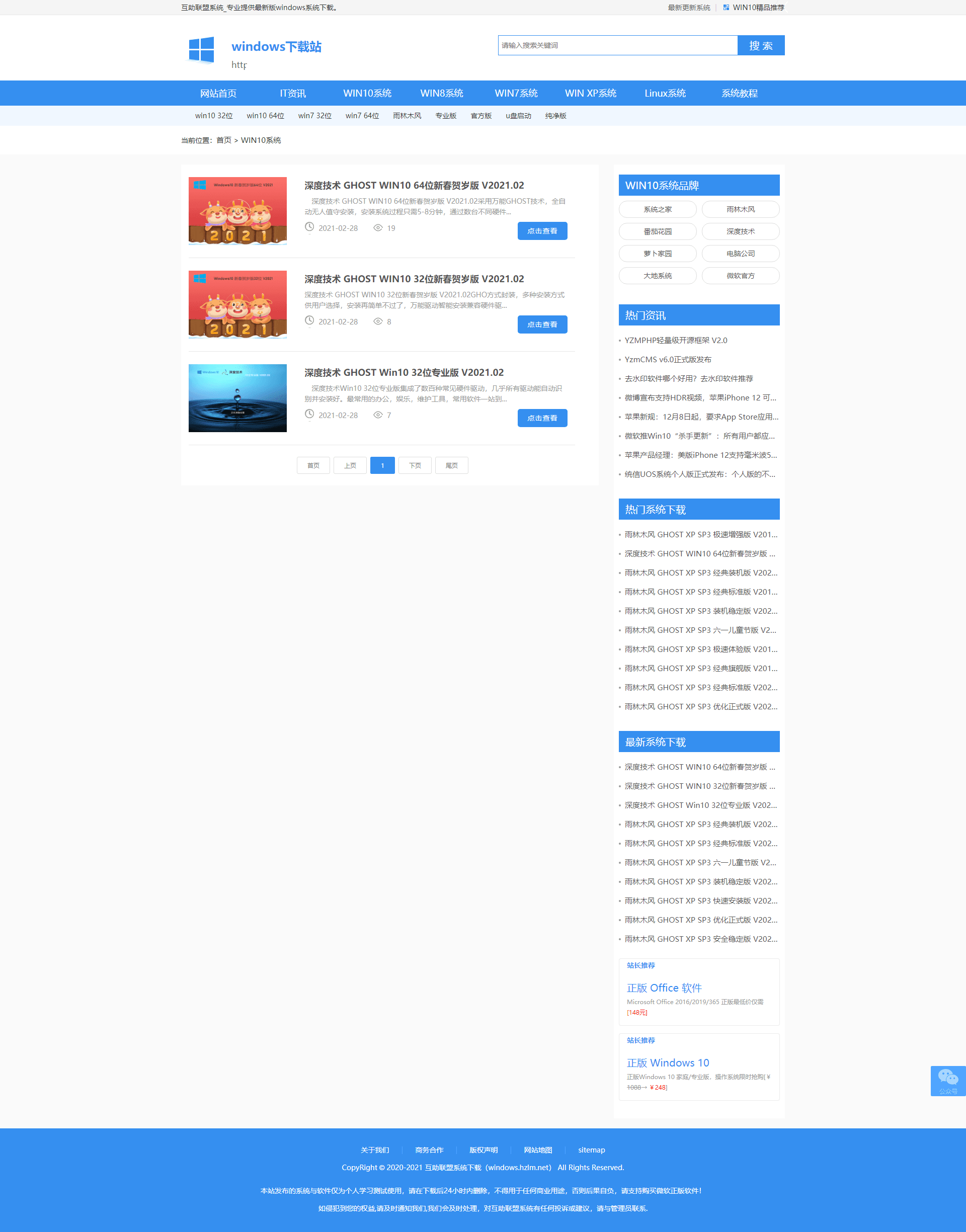The width and height of the screenshot is (966, 1232).
Task: Open the WIN10系统 navigation item
Action: (x=367, y=93)
